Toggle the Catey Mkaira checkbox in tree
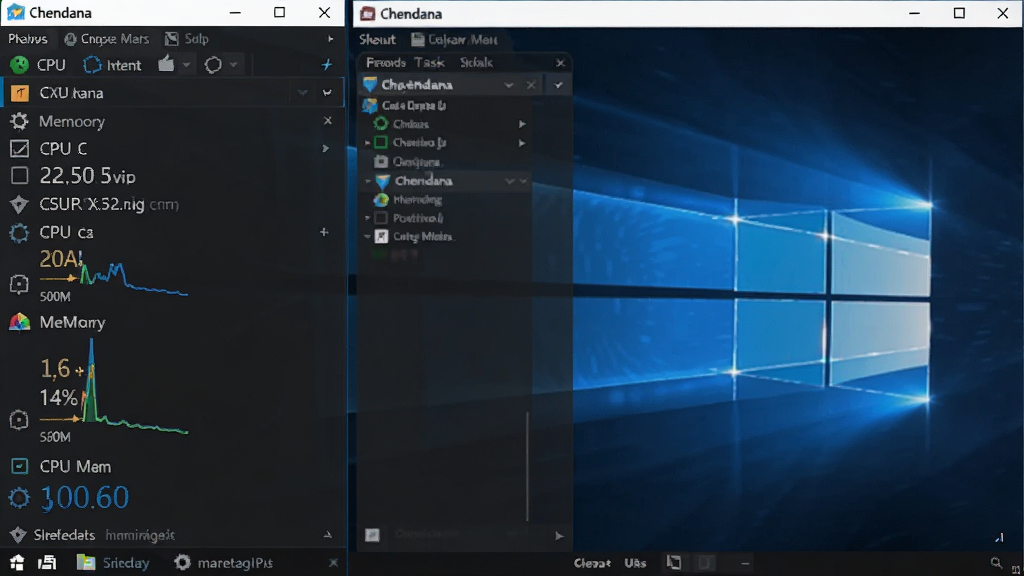 coord(381,236)
